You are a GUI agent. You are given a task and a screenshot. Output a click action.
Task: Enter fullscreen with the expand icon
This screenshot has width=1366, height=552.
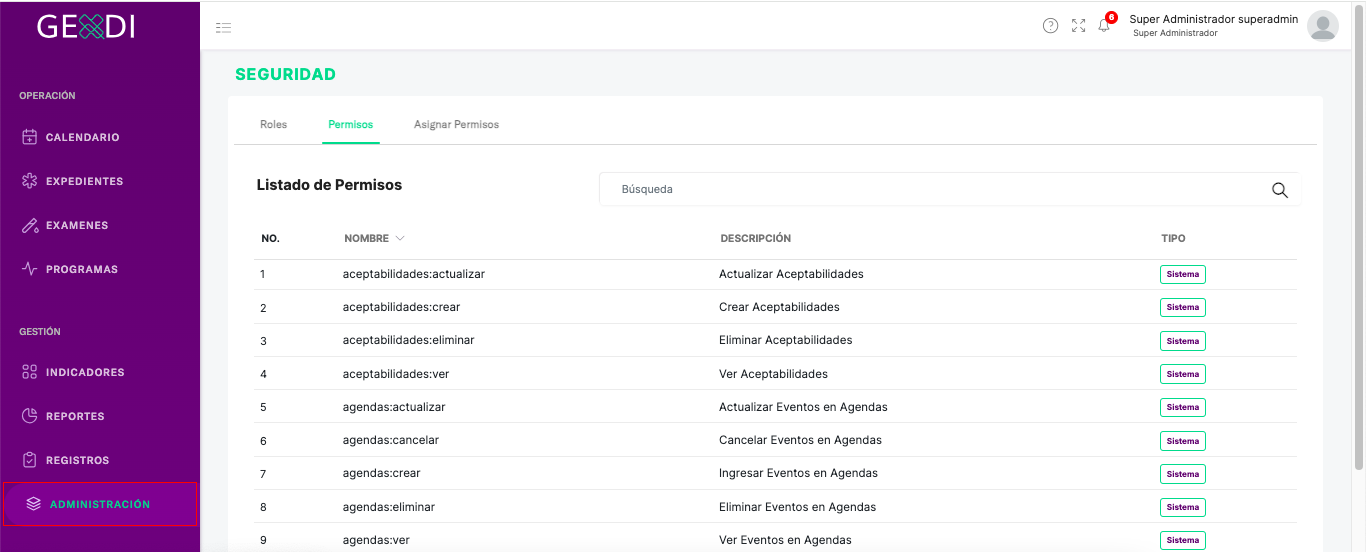(1078, 26)
